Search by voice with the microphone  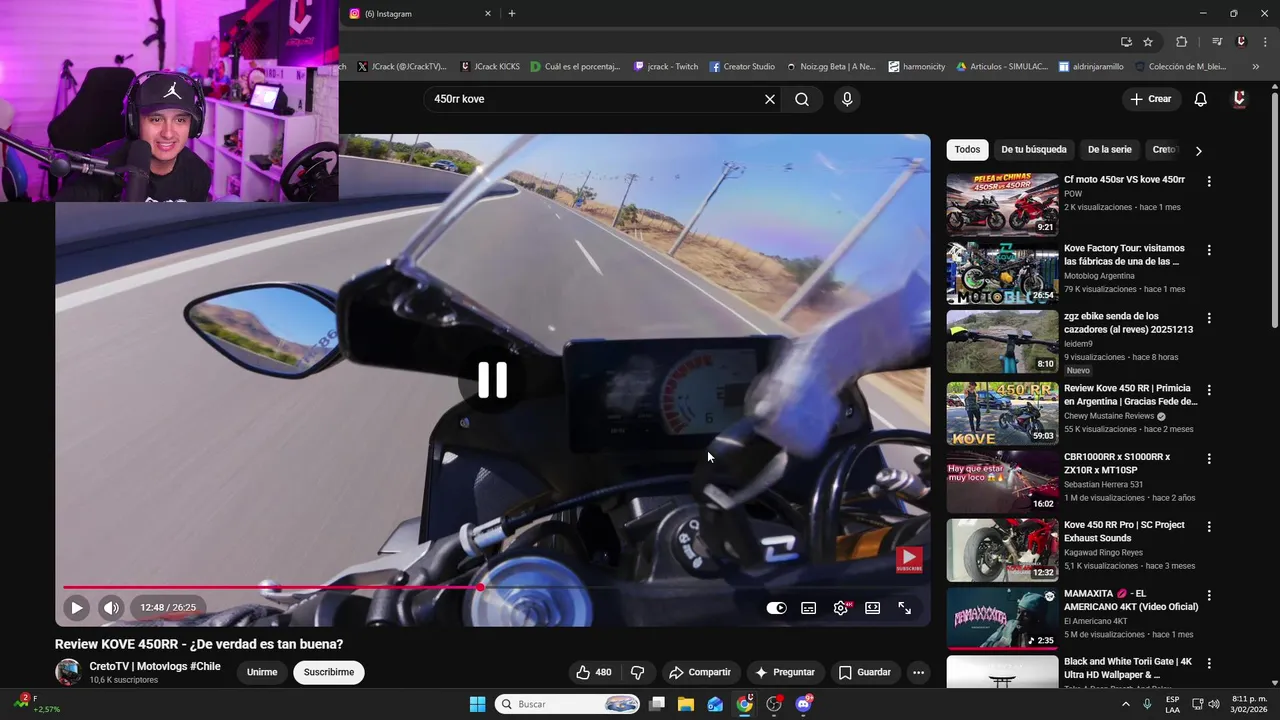(x=847, y=99)
